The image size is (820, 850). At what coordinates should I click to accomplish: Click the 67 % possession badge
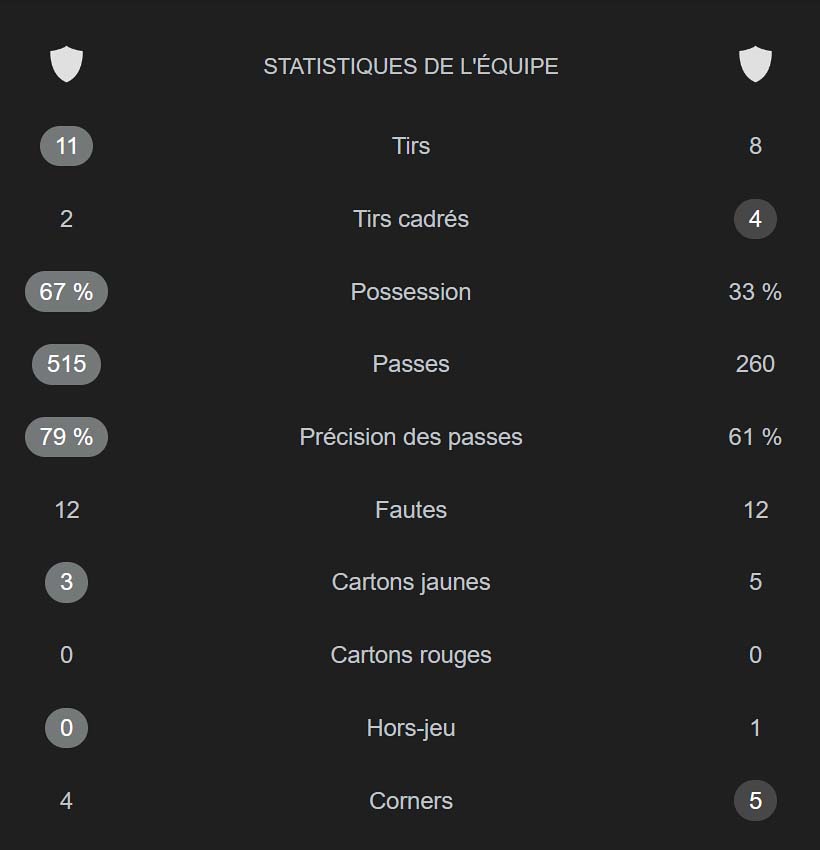(66, 292)
